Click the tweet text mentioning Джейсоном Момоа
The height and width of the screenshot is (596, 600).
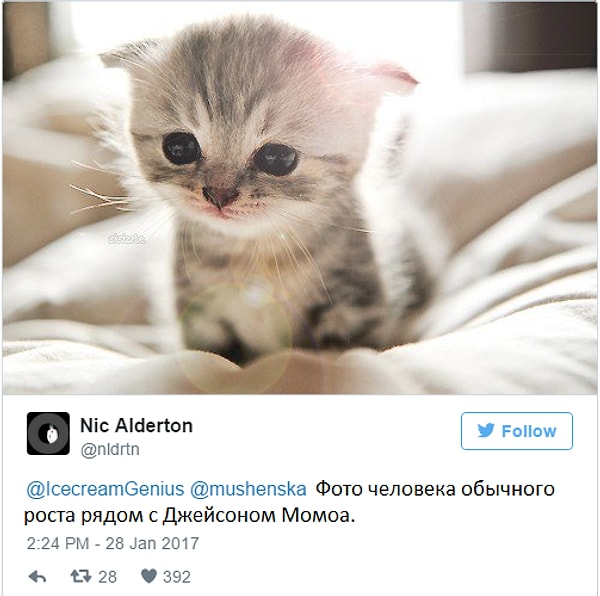click(x=289, y=502)
